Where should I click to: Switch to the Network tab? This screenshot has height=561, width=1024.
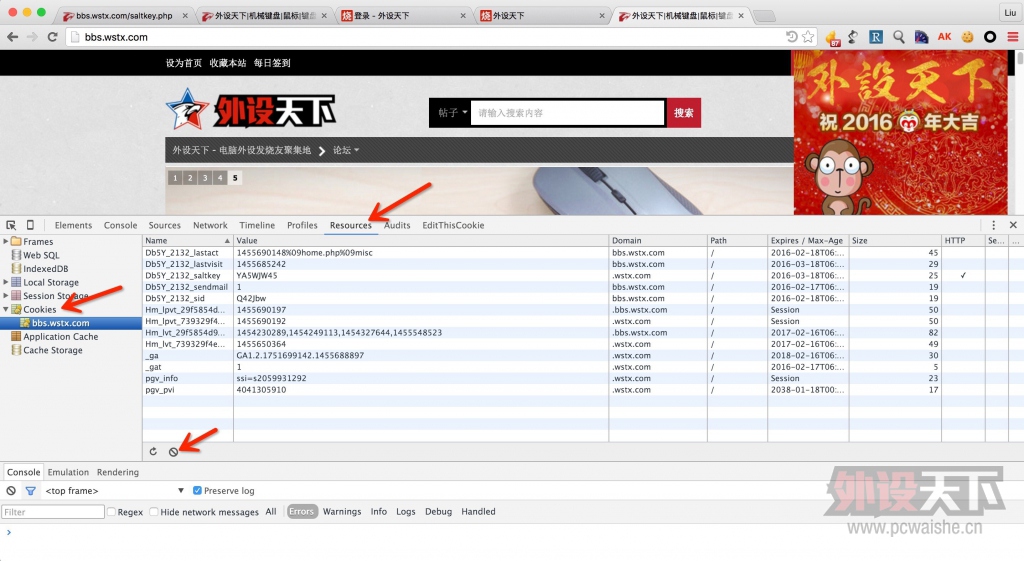click(x=210, y=225)
